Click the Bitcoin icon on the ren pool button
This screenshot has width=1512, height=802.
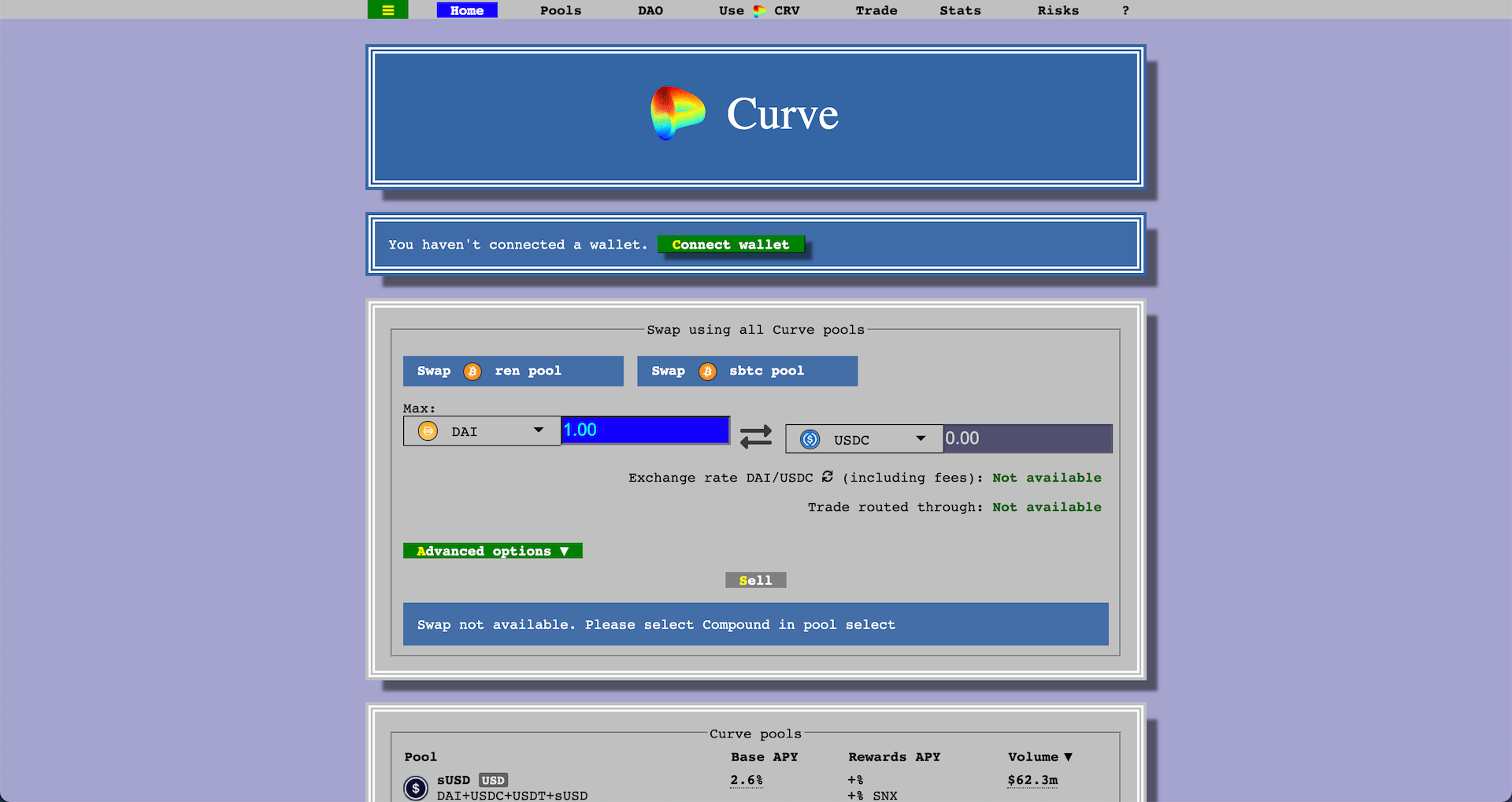(x=472, y=371)
